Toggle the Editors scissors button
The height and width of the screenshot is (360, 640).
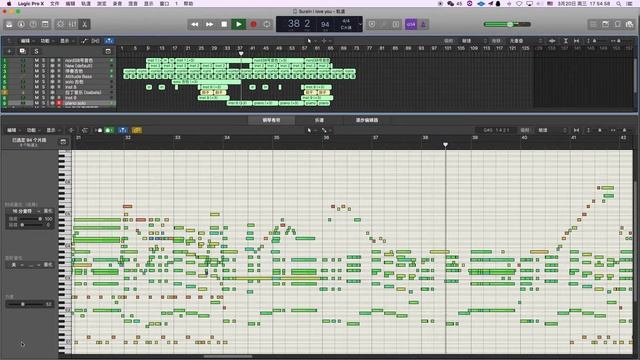(x=84, y=24)
